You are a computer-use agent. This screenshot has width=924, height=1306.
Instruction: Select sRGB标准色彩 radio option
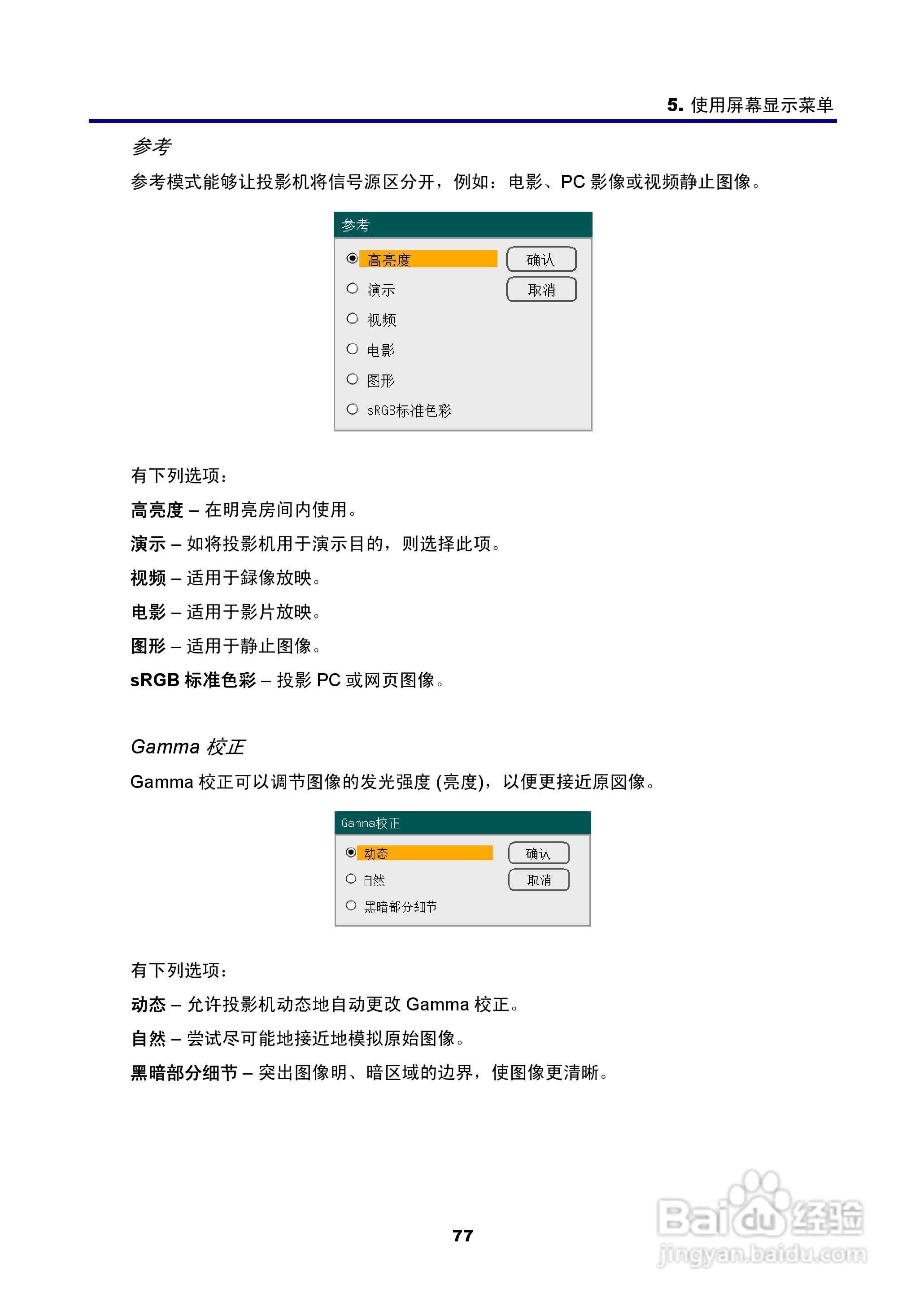[352, 409]
